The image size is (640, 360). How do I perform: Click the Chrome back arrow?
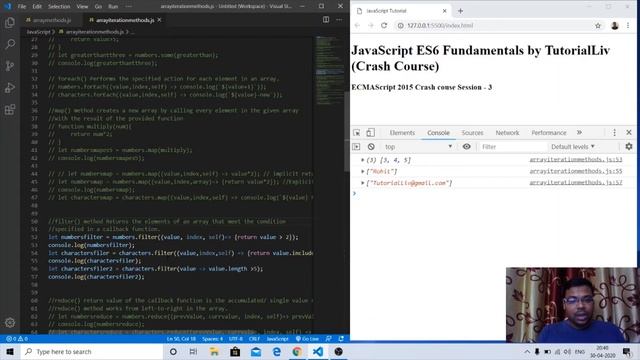pyautogui.click(x=358, y=25)
